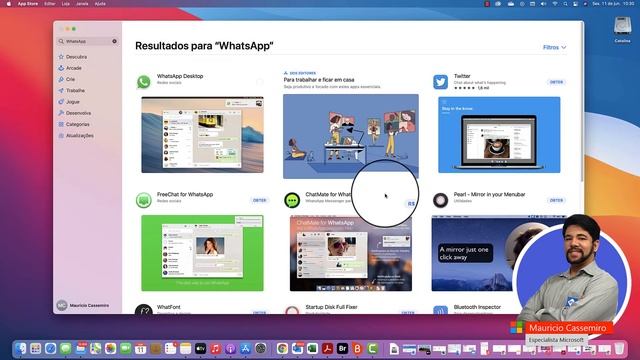
Task: Click OBTER for Pearl Mirror app
Action: click(556, 200)
